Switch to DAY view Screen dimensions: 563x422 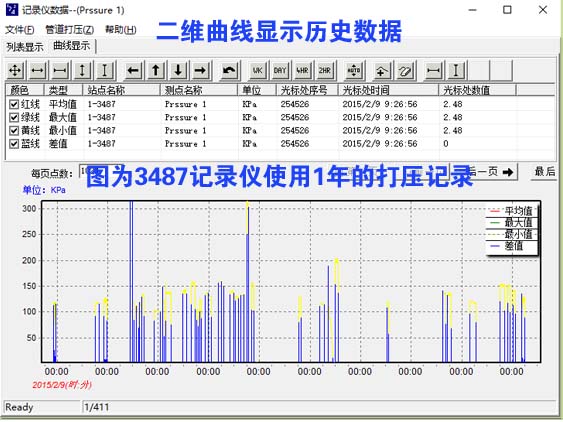[x=280, y=70]
